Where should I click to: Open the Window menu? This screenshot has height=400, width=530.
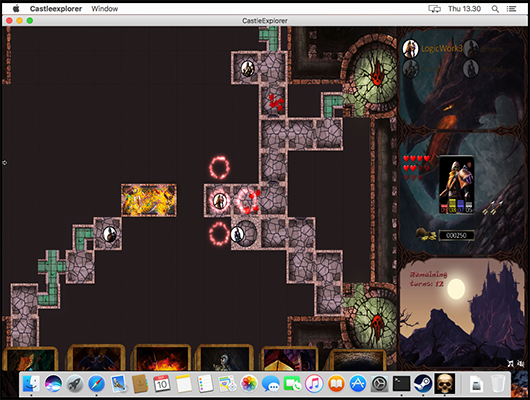(104, 9)
